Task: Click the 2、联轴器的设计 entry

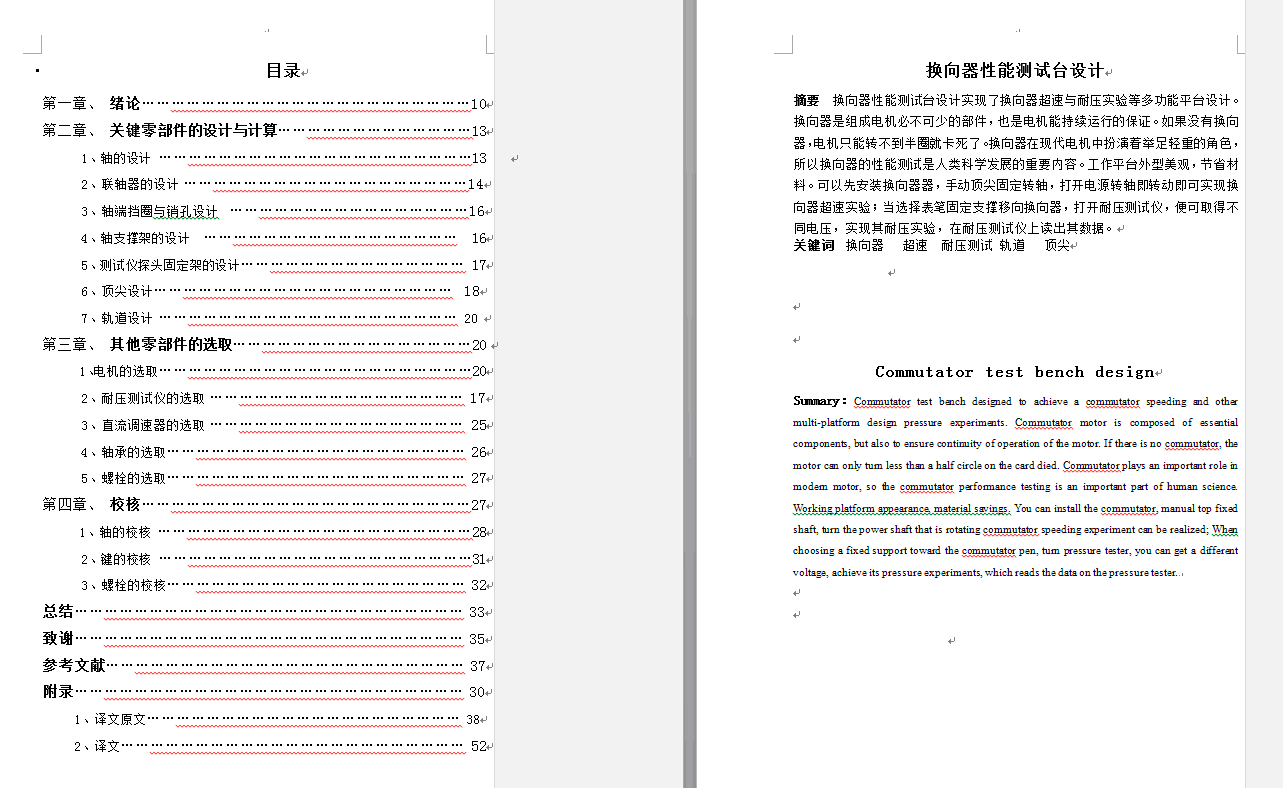Action: click(x=285, y=185)
